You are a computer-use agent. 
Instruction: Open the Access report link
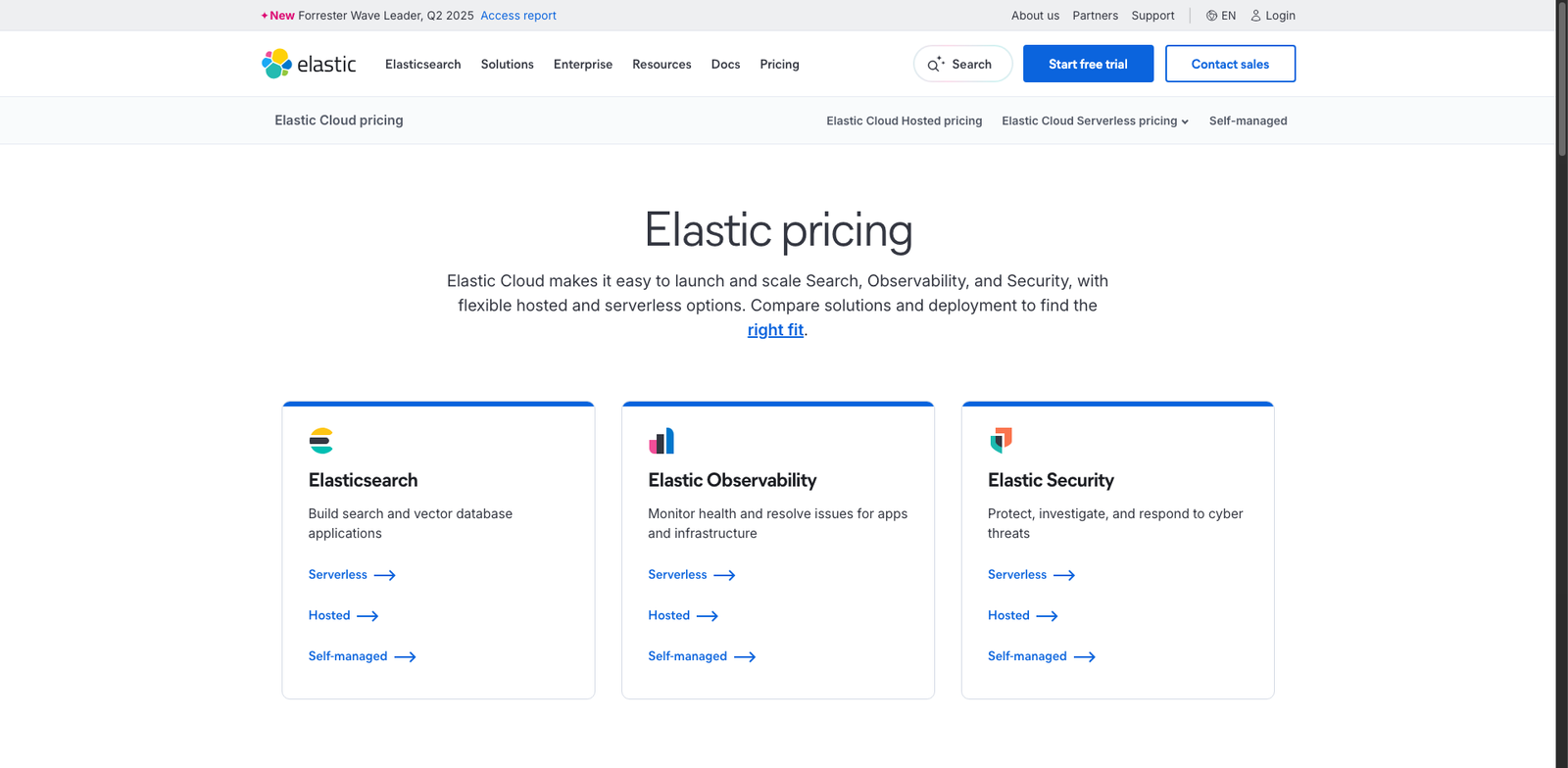(518, 16)
